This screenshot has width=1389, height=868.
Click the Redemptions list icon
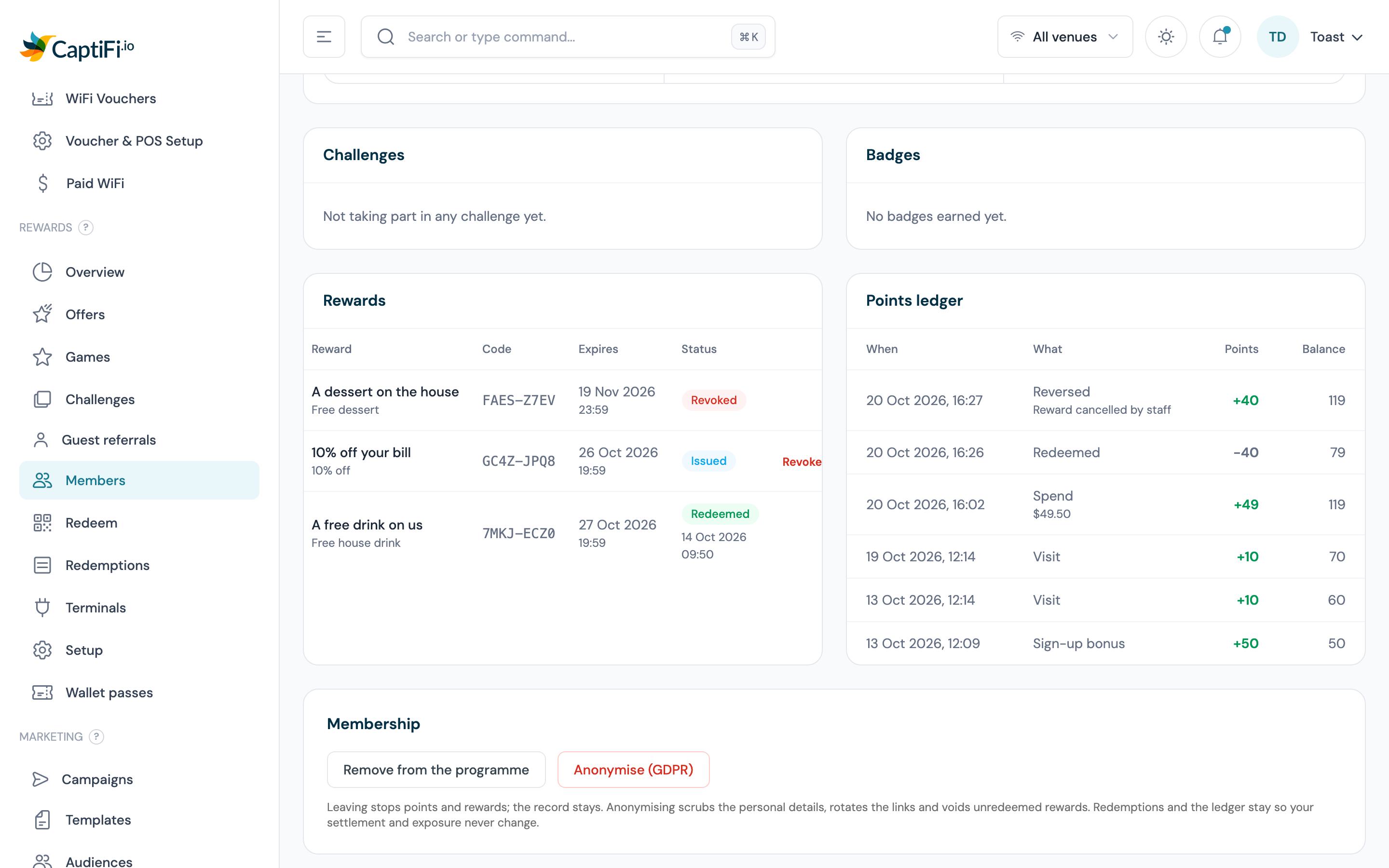pos(42,566)
